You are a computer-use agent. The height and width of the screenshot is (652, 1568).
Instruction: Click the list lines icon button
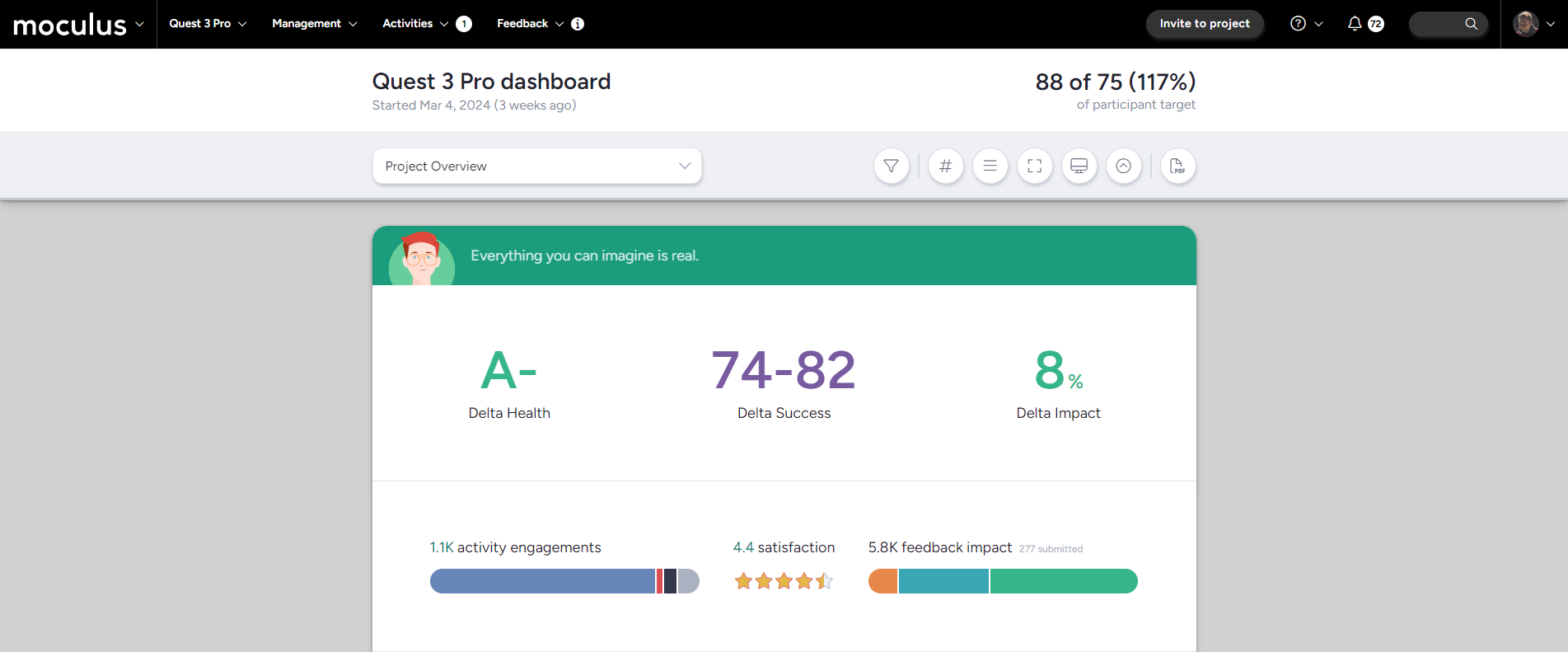tap(990, 167)
